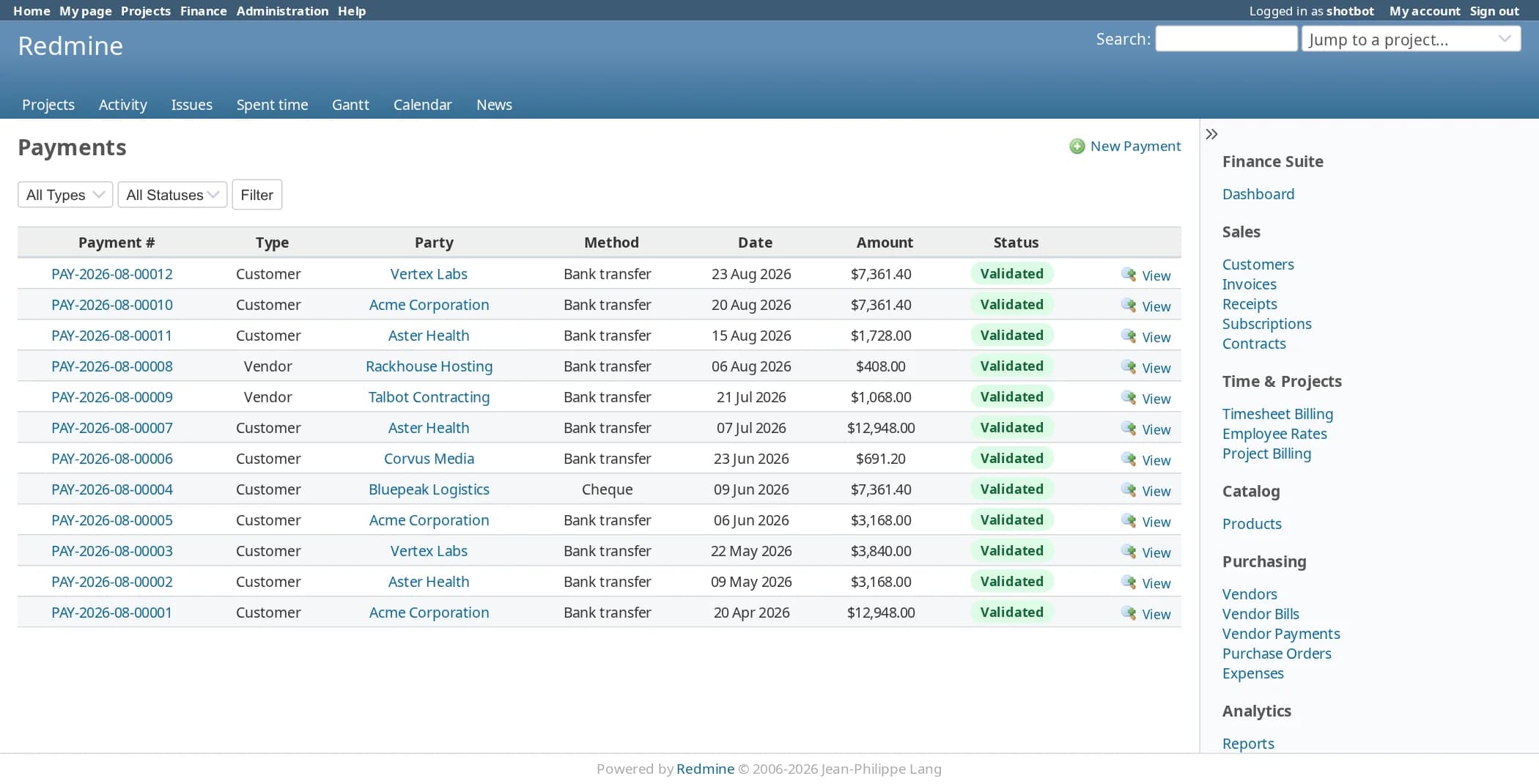Open the All Types filter dropdown

[x=65, y=195]
